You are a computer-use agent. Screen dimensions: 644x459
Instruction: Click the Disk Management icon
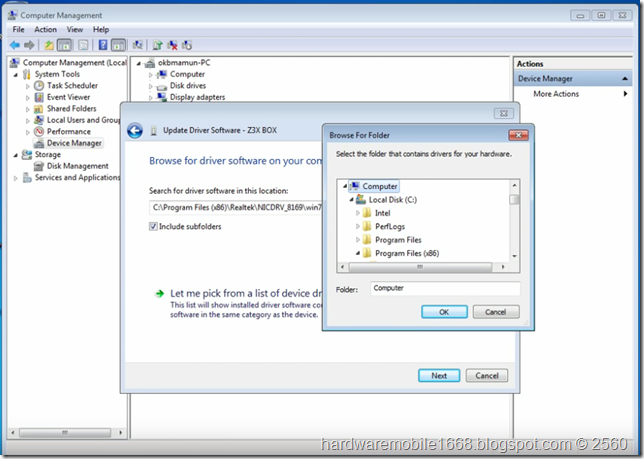39,166
